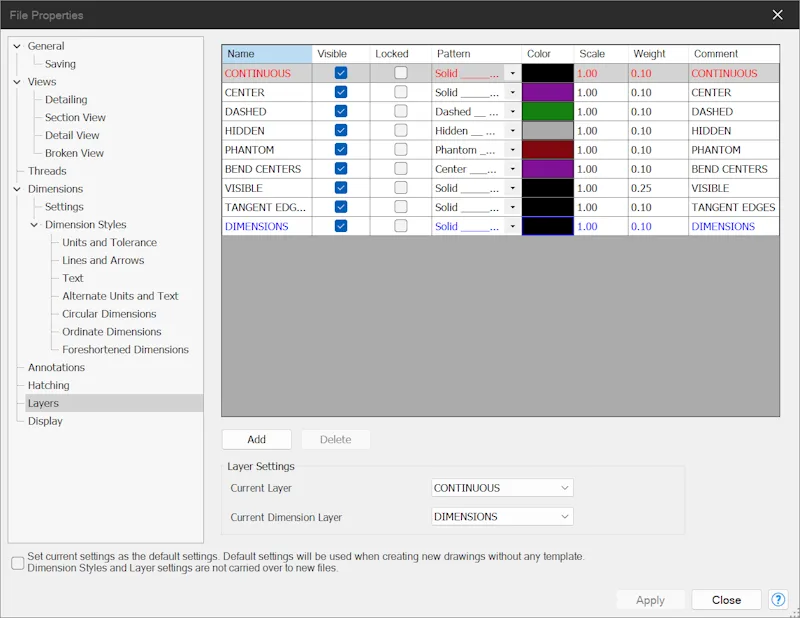The image size is (800, 618).
Task: Lock the HIDDEN layer checkbox
Action: pyautogui.click(x=401, y=131)
